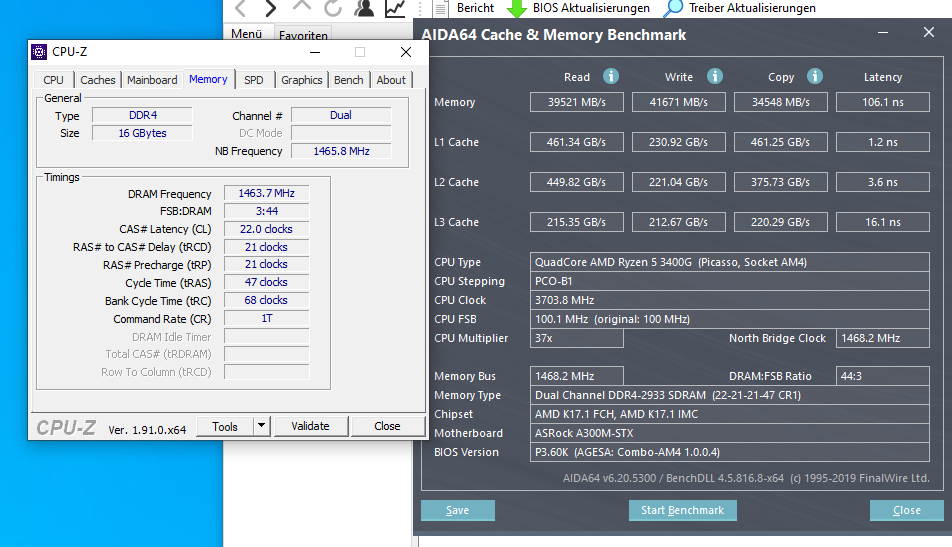Switch to the CPU tab in CPU-Z
The height and width of the screenshot is (547, 952).
click(x=53, y=80)
